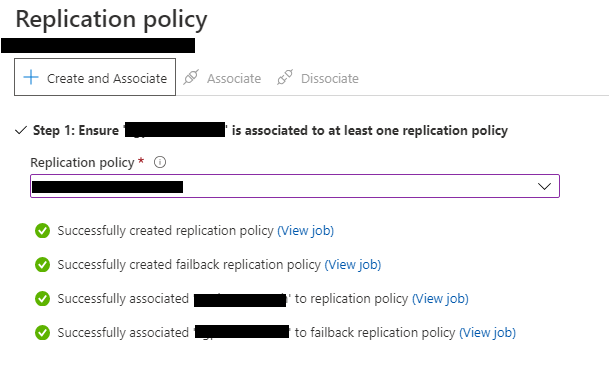The image size is (609, 368).
Task: Expand the chevron arrow of the policy dropdown
Action: [x=544, y=187]
